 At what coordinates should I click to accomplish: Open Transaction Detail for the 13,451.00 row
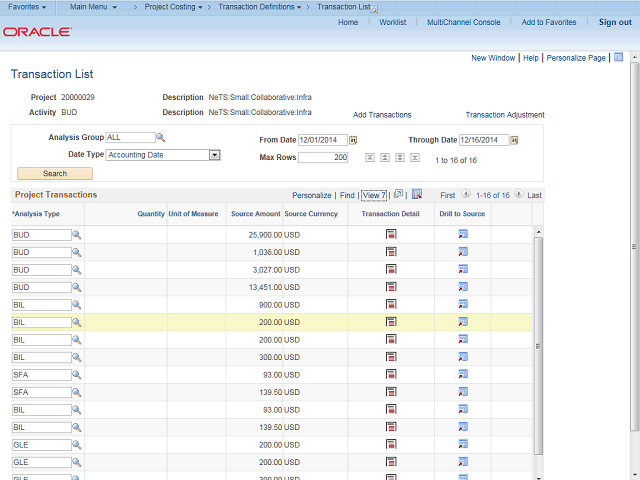[x=391, y=287]
